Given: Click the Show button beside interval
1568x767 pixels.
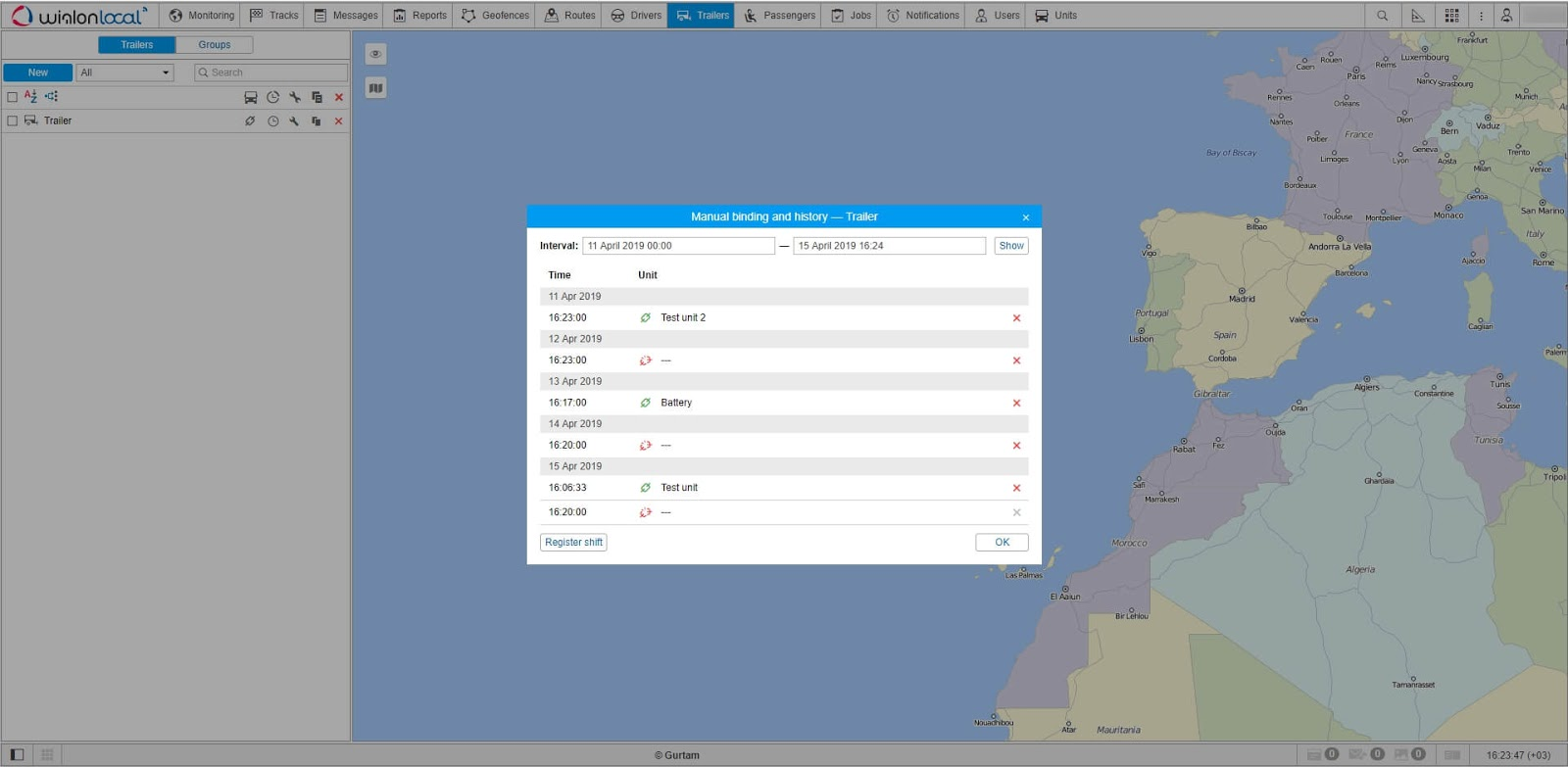Looking at the screenshot, I should (x=1010, y=246).
